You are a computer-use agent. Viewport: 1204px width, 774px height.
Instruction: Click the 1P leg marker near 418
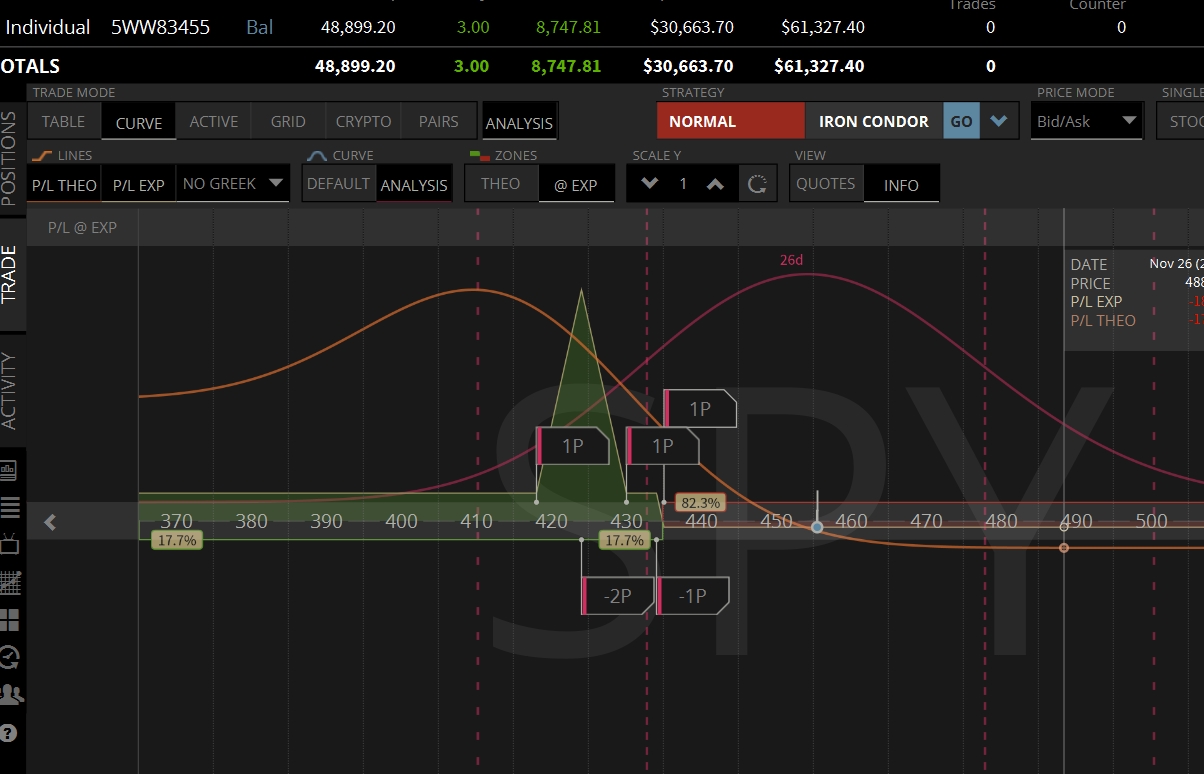coord(573,446)
